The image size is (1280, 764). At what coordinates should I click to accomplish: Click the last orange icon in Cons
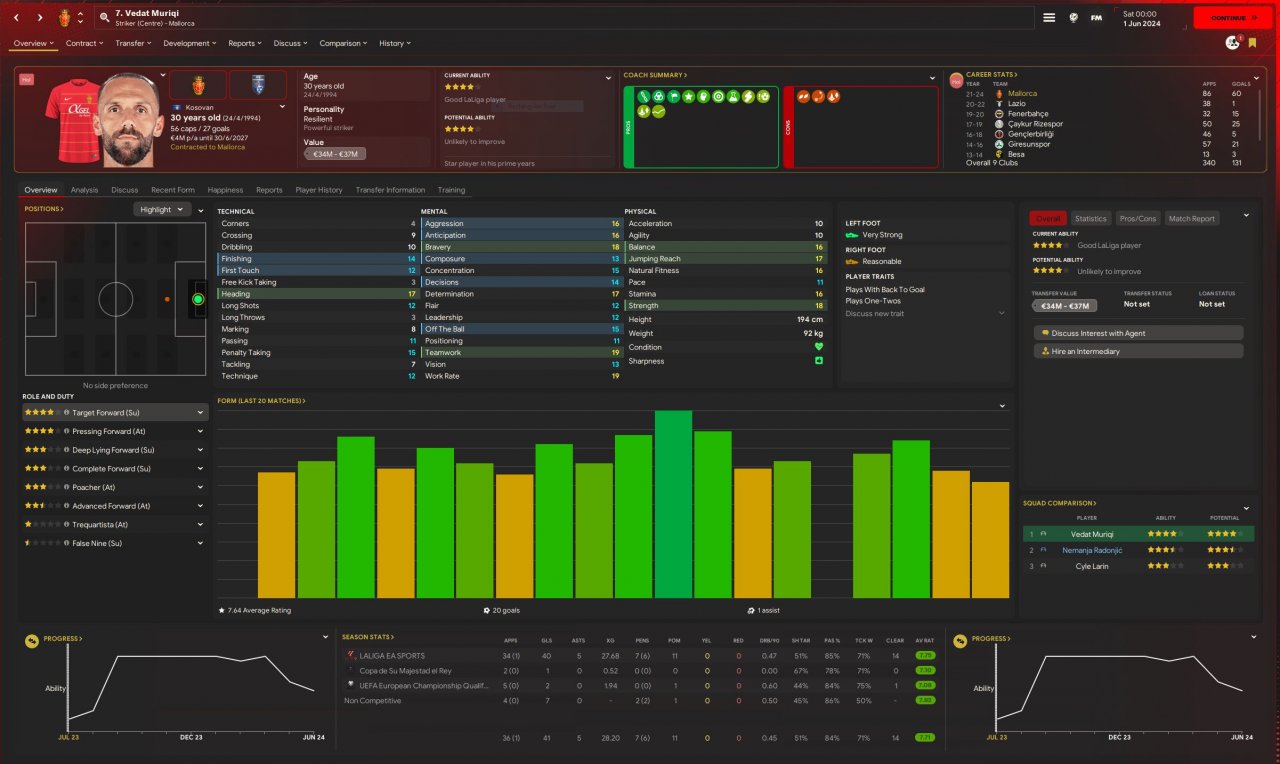[833, 97]
